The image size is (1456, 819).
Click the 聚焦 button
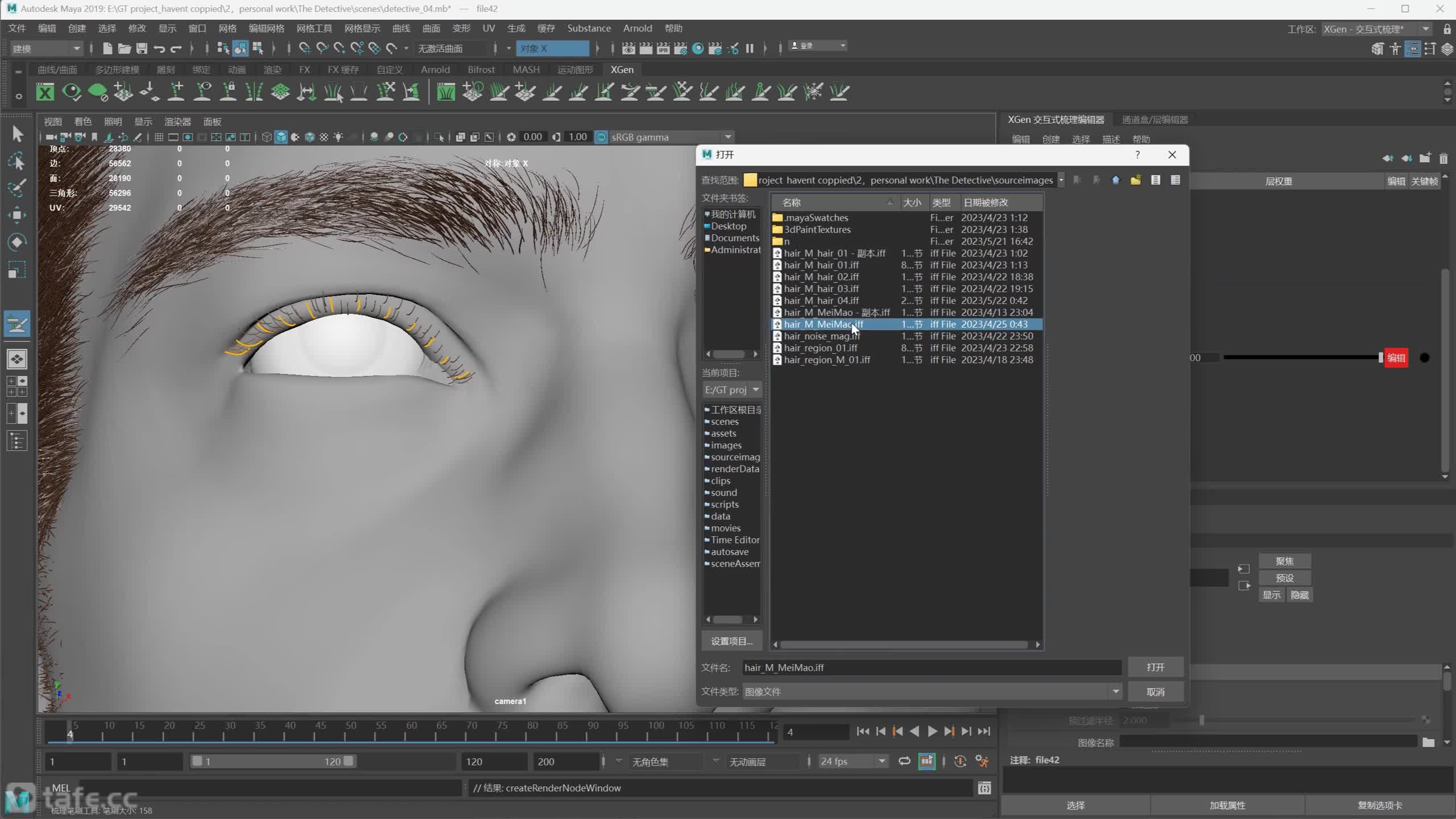(x=1285, y=561)
